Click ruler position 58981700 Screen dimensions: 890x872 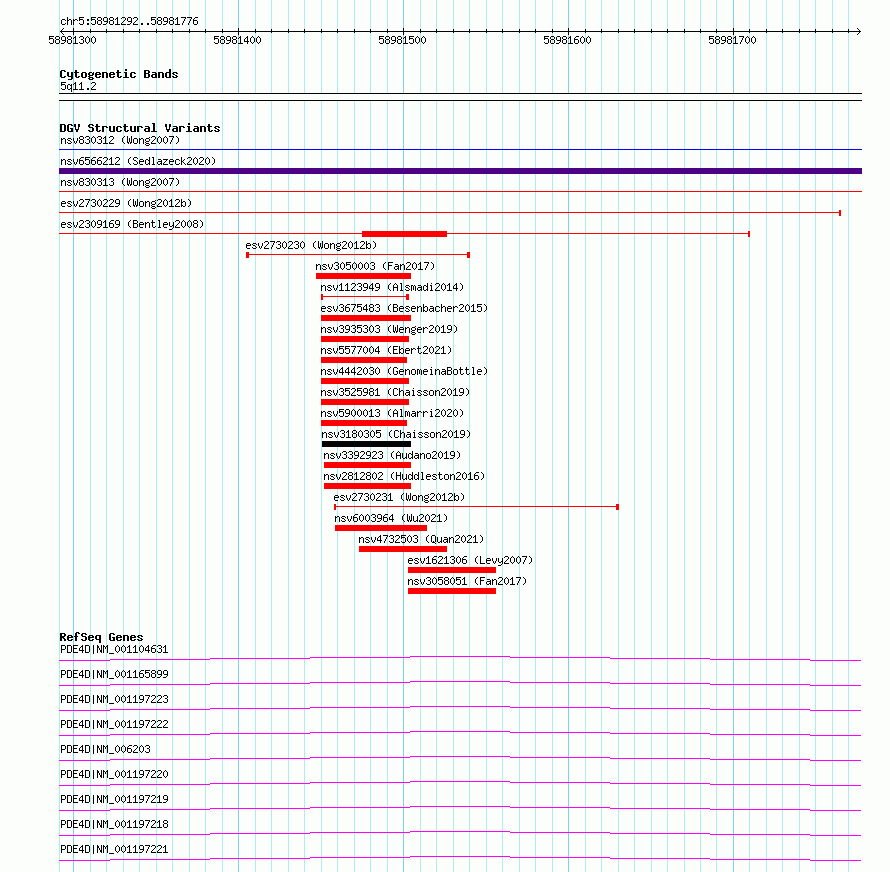pyautogui.click(x=732, y=40)
